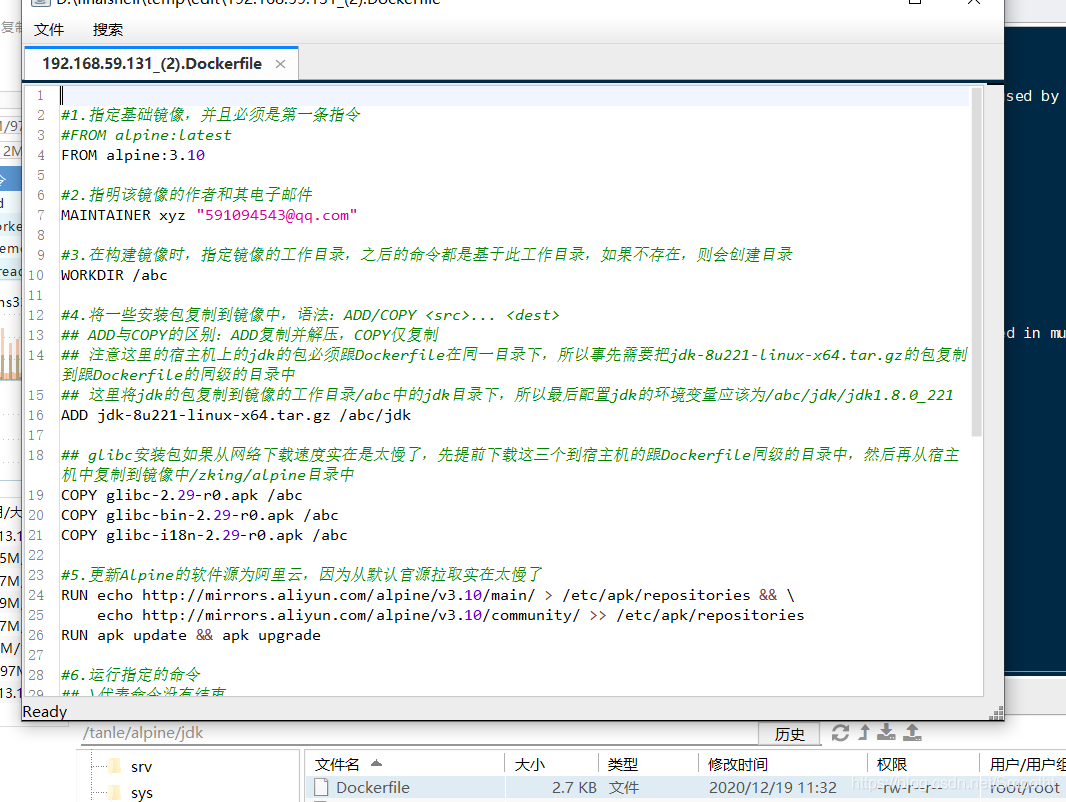Click the vertical scrollbar of the editor
This screenshot has height=802, width=1066.
coord(976,262)
